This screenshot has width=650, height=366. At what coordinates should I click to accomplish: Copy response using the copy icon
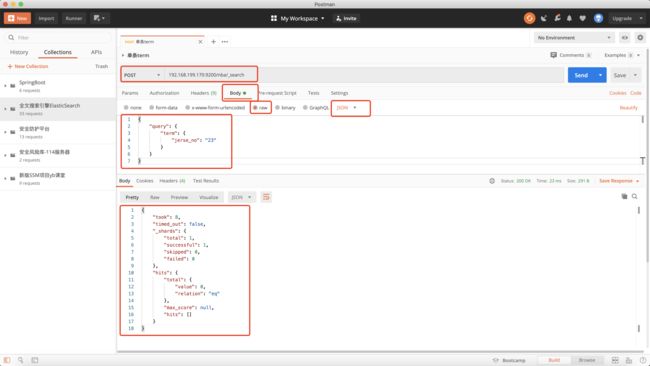coord(624,196)
